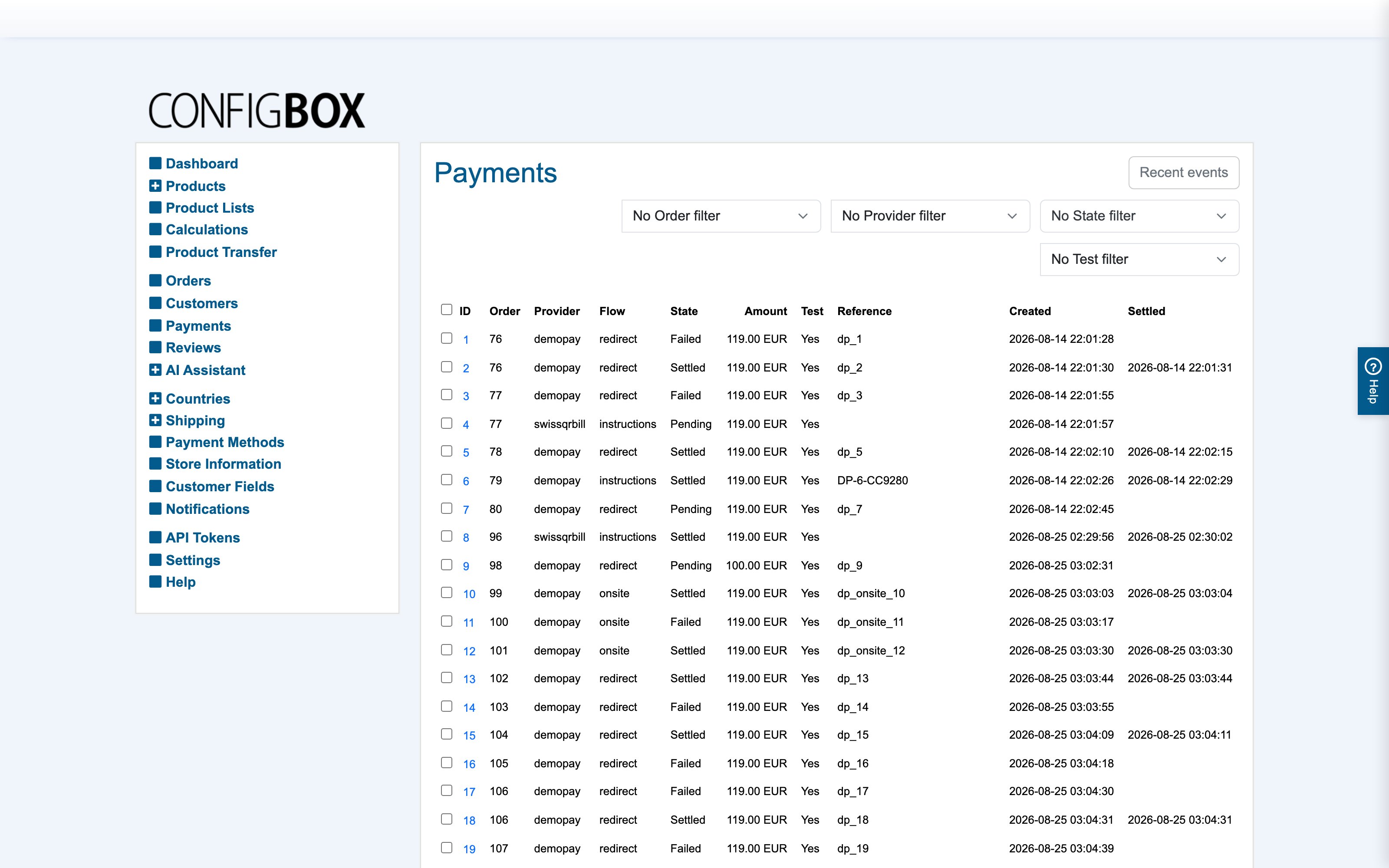Click the square icon beside Product Lists
The image size is (1389, 868).
point(155,207)
